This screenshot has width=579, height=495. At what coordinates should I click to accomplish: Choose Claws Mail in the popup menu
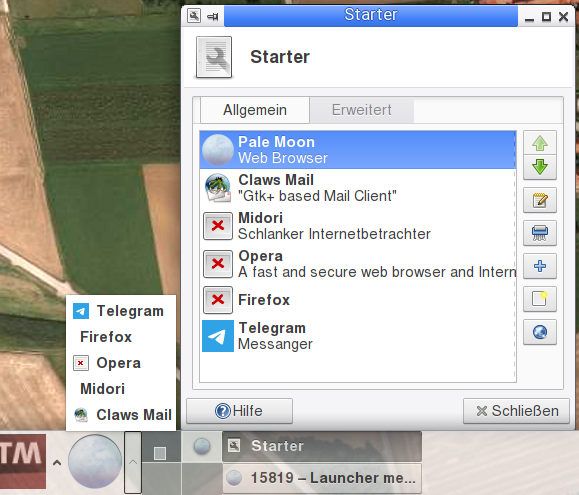click(x=121, y=415)
